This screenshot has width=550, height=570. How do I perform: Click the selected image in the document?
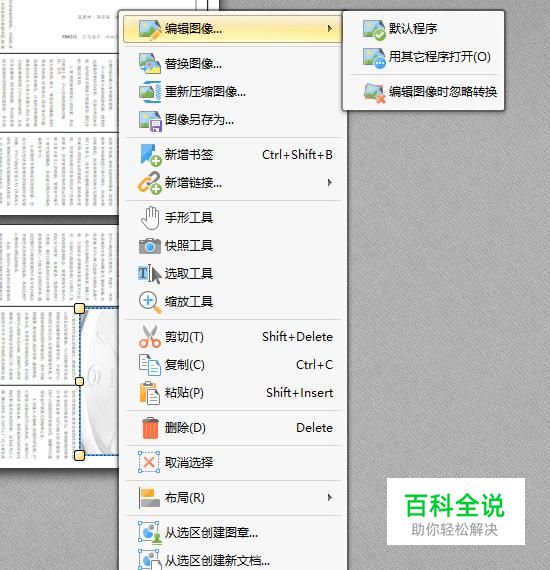tap(100, 382)
